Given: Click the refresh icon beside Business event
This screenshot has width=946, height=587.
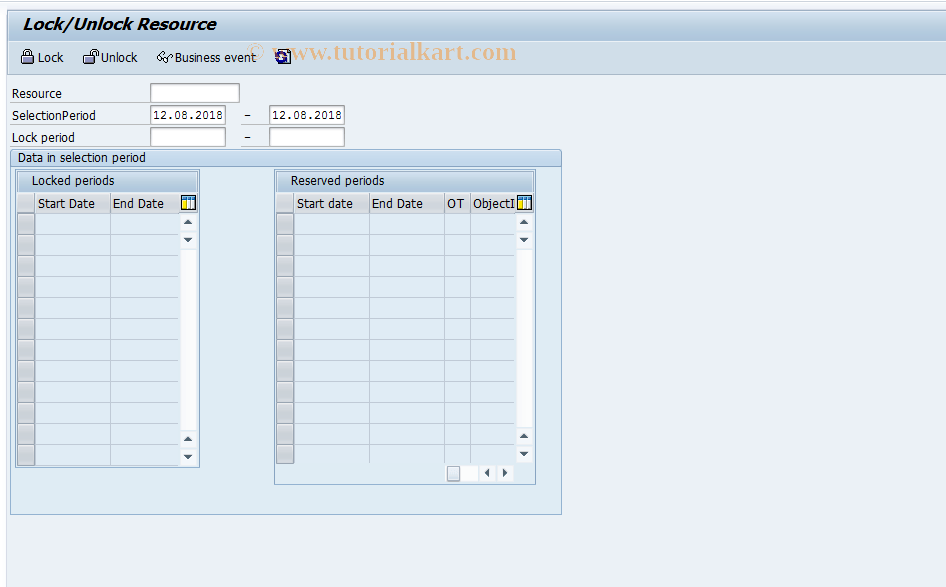Looking at the screenshot, I should (x=283, y=57).
